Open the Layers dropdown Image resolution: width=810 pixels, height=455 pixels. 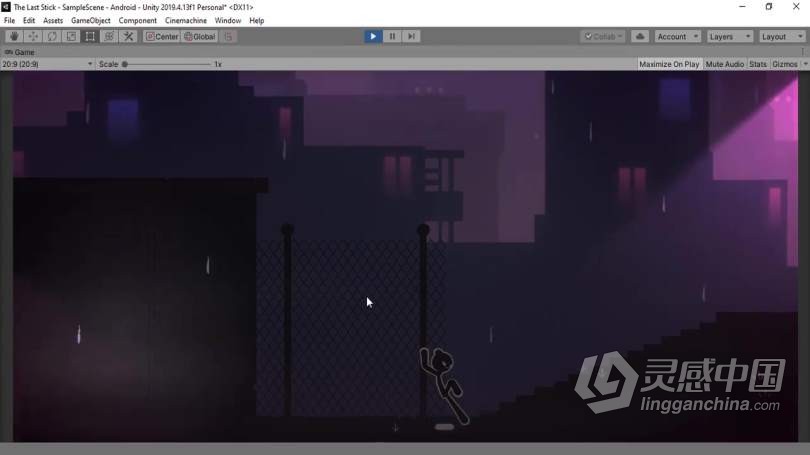730,36
